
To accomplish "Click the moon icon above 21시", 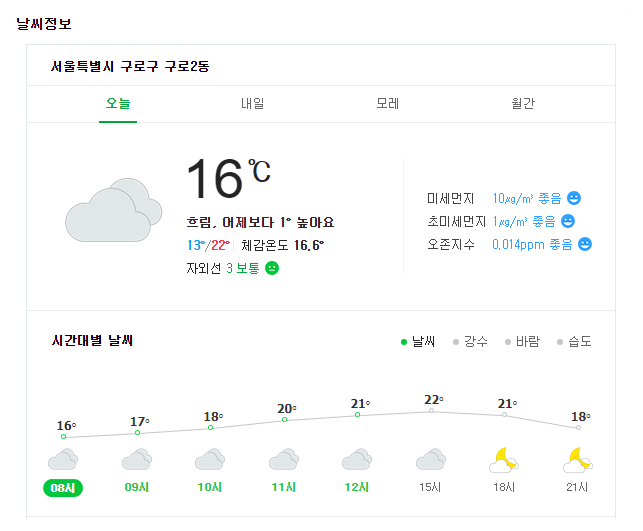I will (x=578, y=459).
